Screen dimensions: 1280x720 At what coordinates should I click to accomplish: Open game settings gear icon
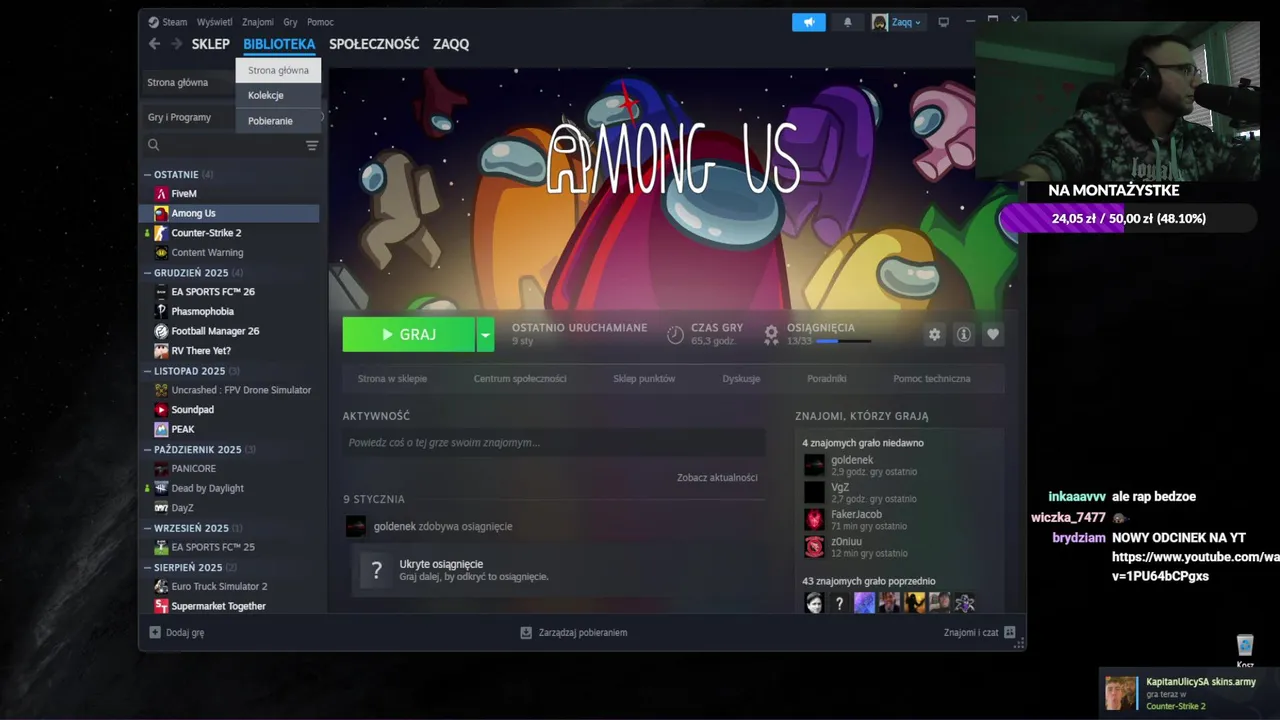(x=934, y=335)
